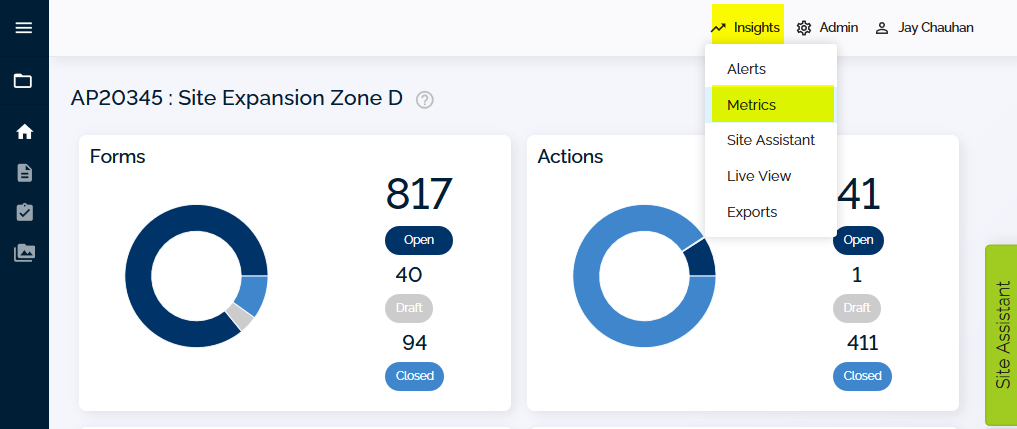Viewport: 1017px width, 429px height.
Task: Click the Forms donut chart
Action: [x=196, y=276]
